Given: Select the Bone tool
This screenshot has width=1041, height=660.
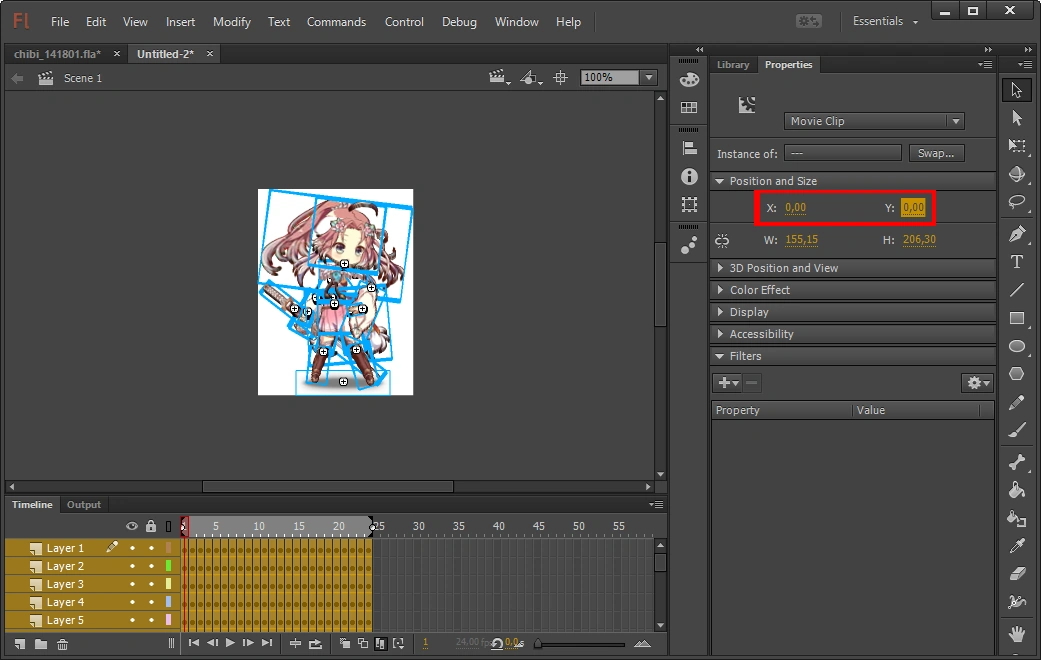Looking at the screenshot, I should point(1017,462).
